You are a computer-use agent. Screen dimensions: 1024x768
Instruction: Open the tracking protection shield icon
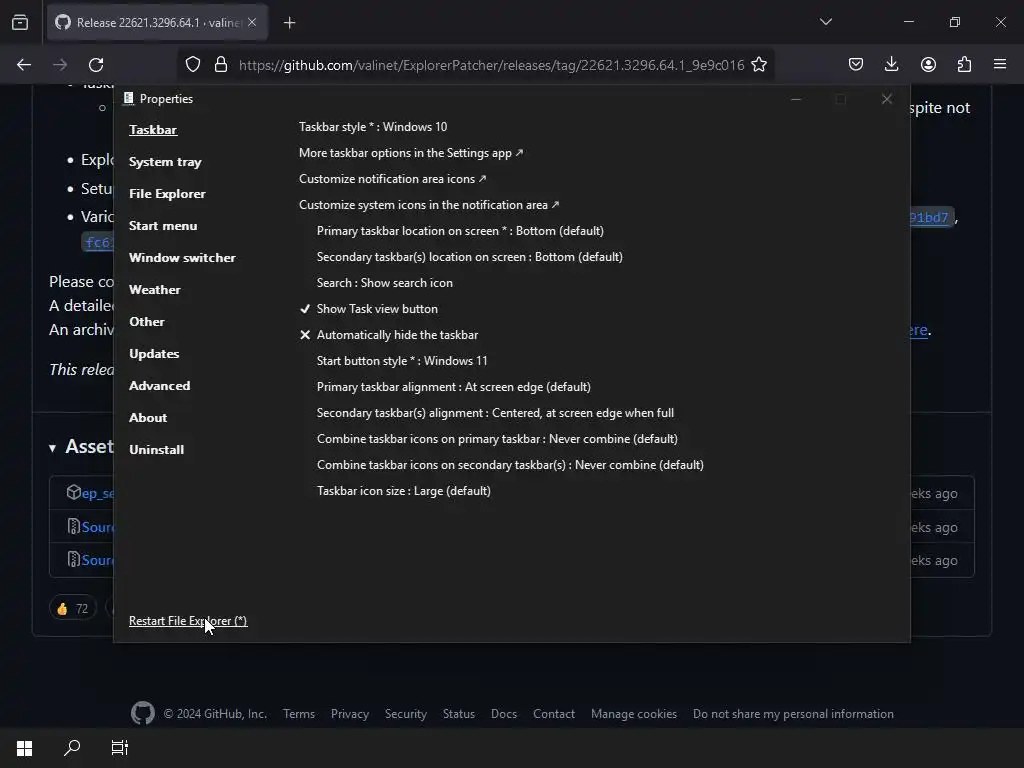193,65
